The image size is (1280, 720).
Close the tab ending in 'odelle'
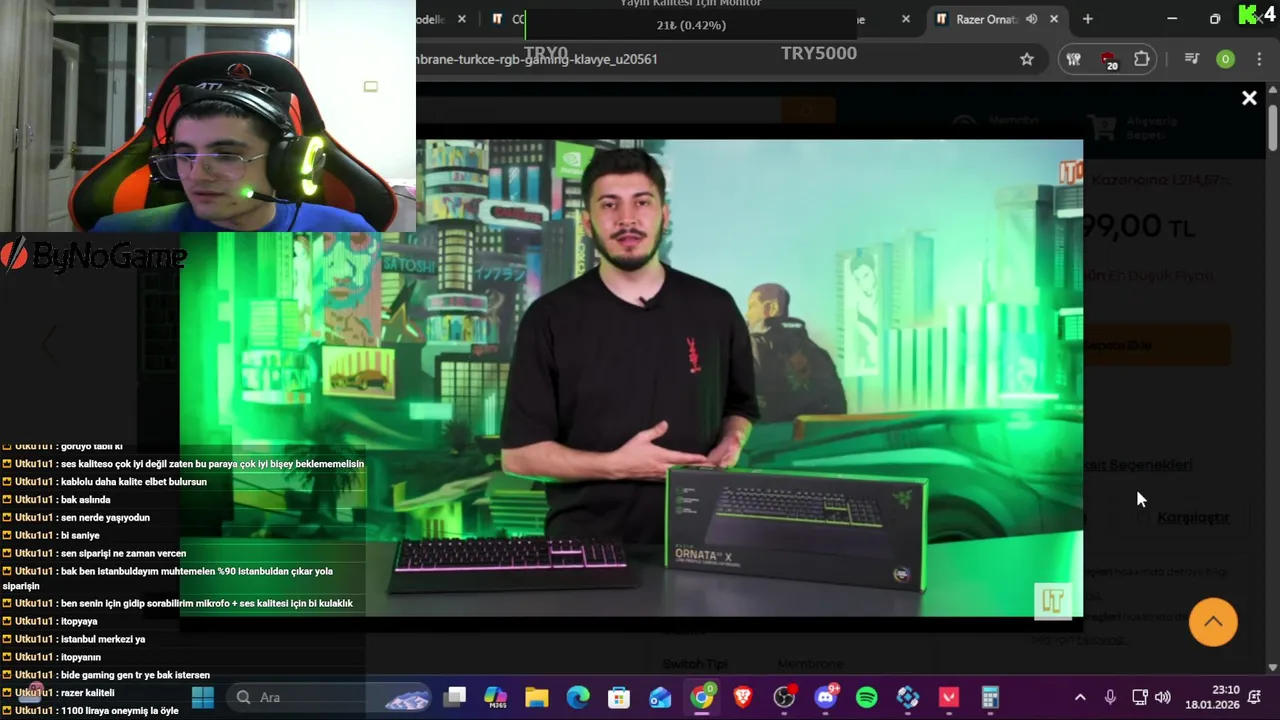tap(462, 19)
